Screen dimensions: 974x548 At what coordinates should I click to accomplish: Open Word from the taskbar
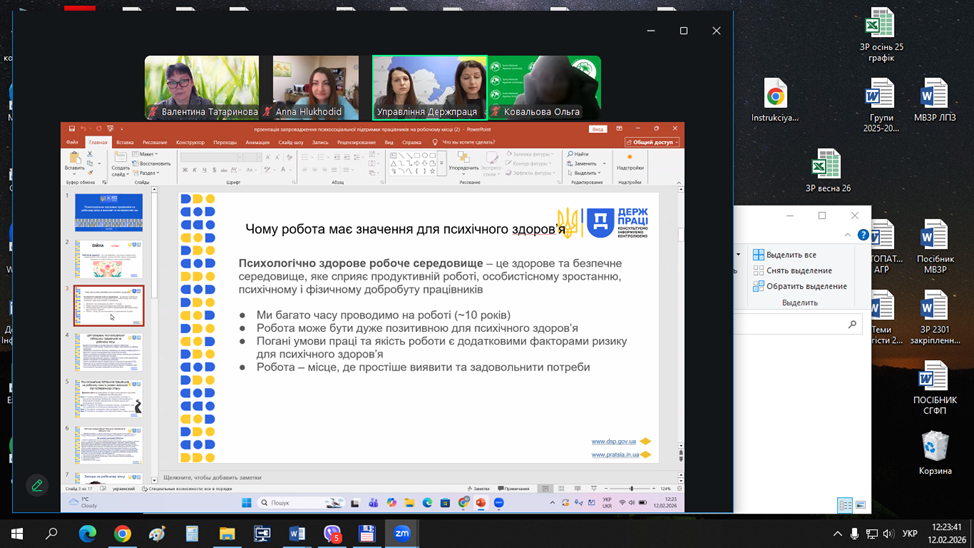pyautogui.click(x=297, y=534)
